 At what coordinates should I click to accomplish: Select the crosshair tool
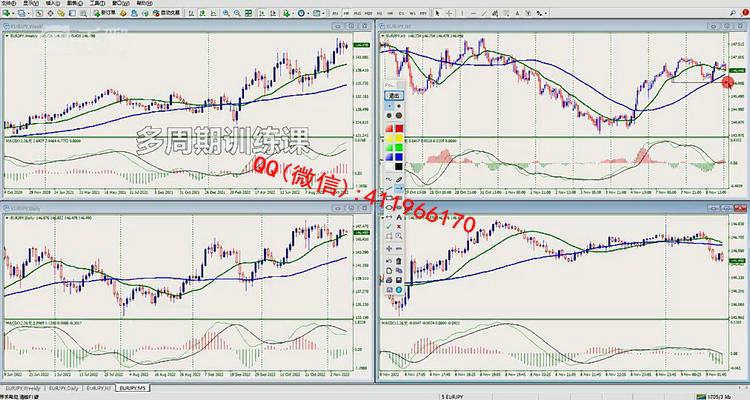tap(449, 13)
